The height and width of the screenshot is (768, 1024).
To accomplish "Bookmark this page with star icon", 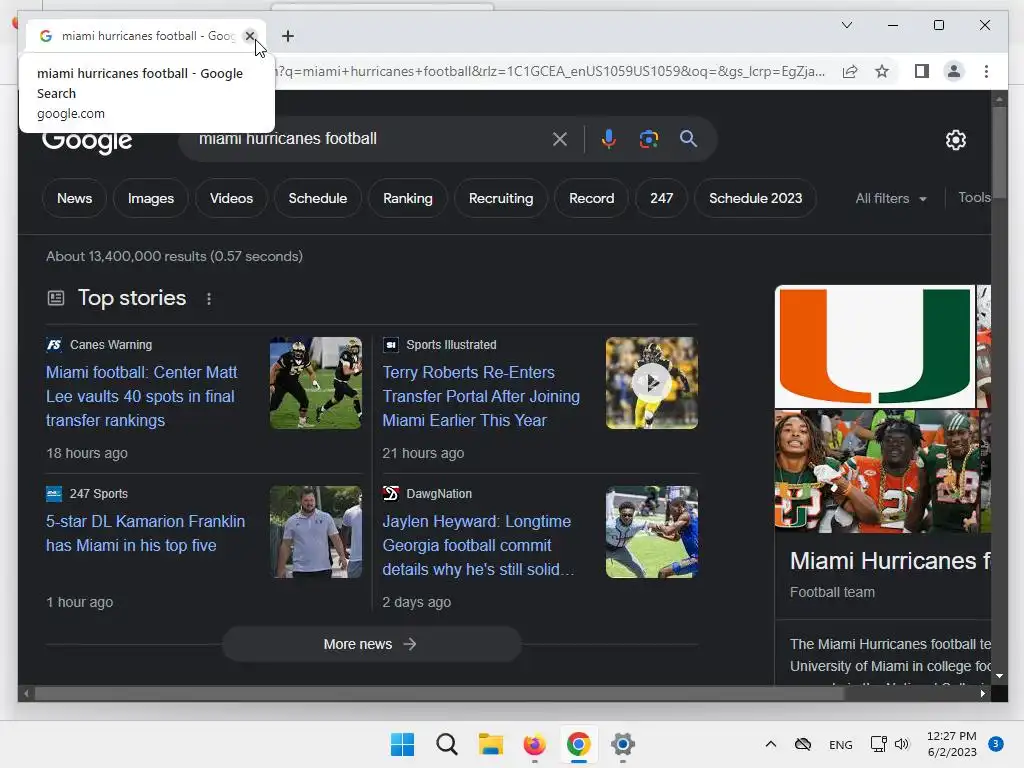I will [x=882, y=71].
